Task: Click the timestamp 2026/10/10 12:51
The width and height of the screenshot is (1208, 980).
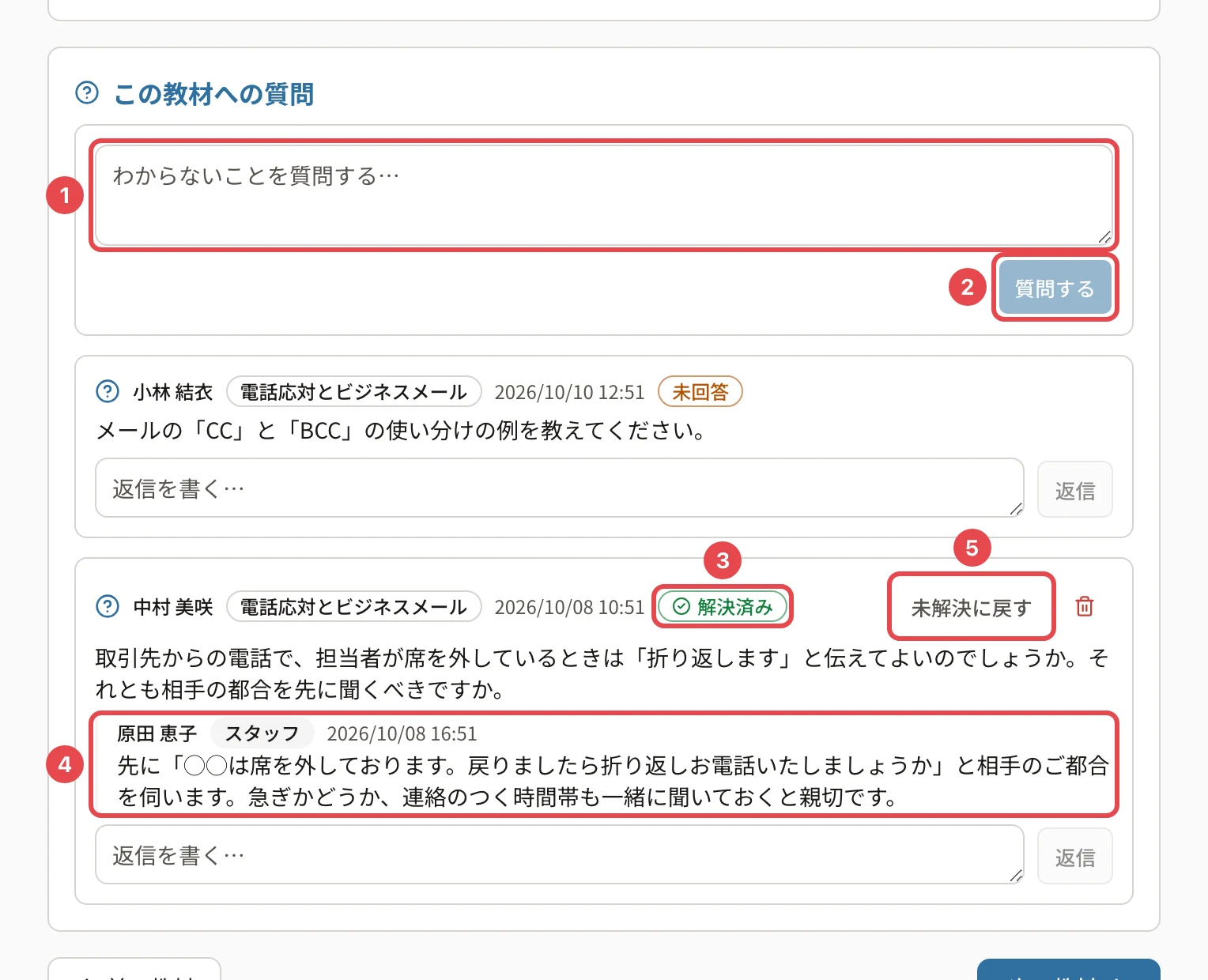Action: pos(570,392)
